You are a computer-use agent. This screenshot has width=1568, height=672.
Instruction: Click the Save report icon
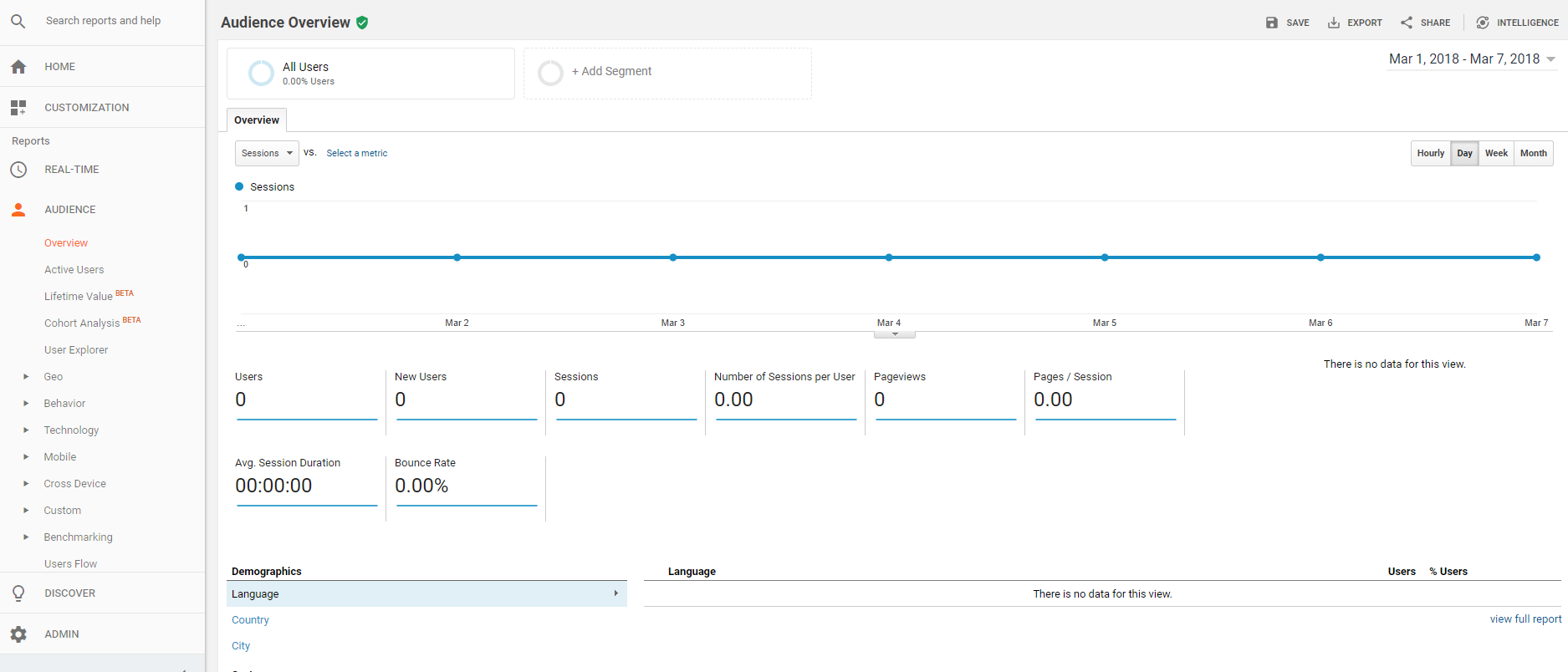pos(1271,23)
